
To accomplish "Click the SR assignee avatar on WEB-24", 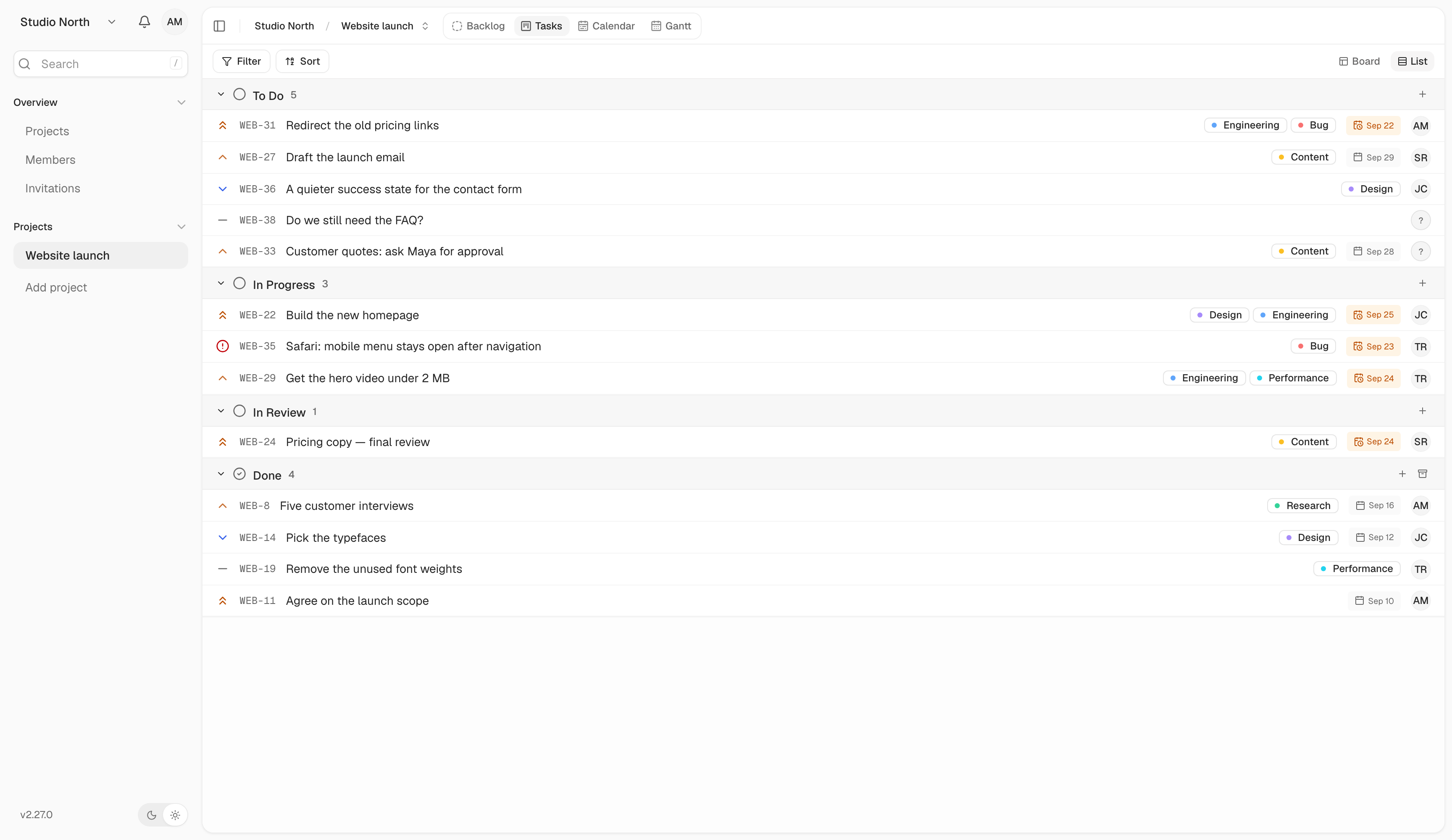I will pos(1420,442).
